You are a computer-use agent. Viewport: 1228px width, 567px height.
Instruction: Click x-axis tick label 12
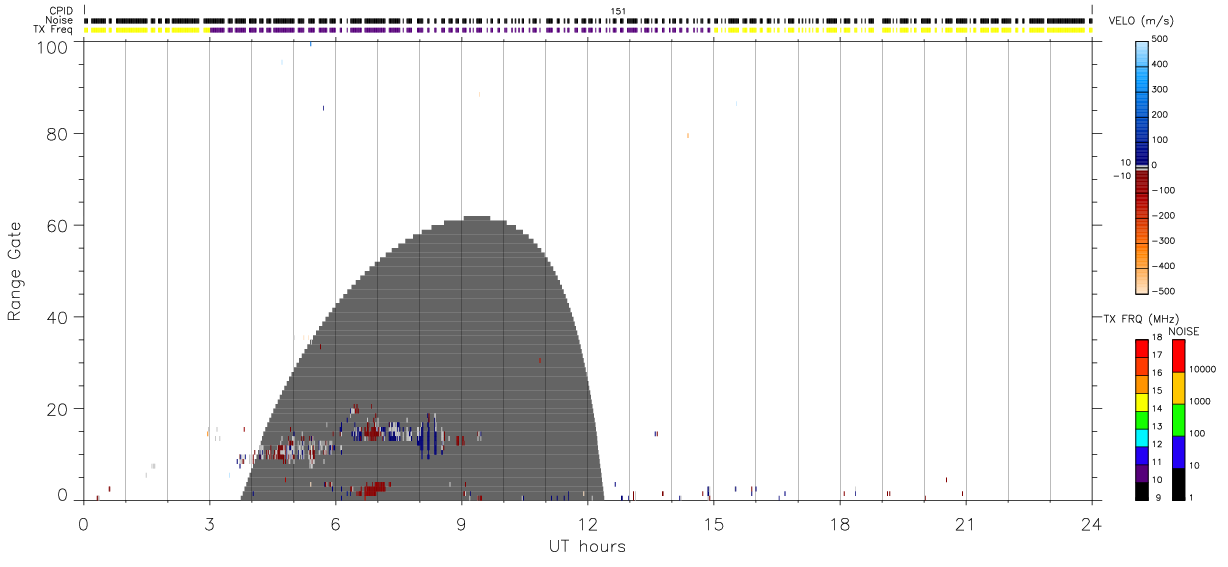pos(587,524)
